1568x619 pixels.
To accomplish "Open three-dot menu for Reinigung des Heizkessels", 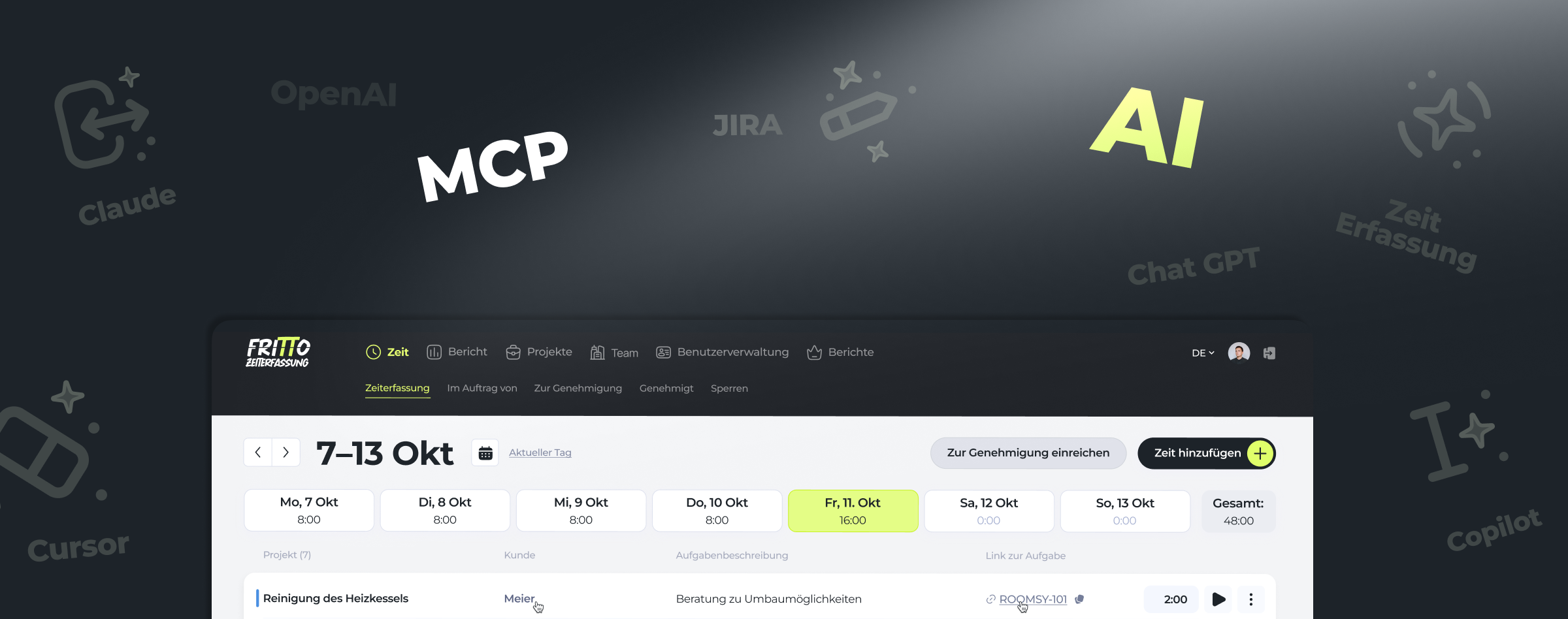I will pyautogui.click(x=1250, y=599).
